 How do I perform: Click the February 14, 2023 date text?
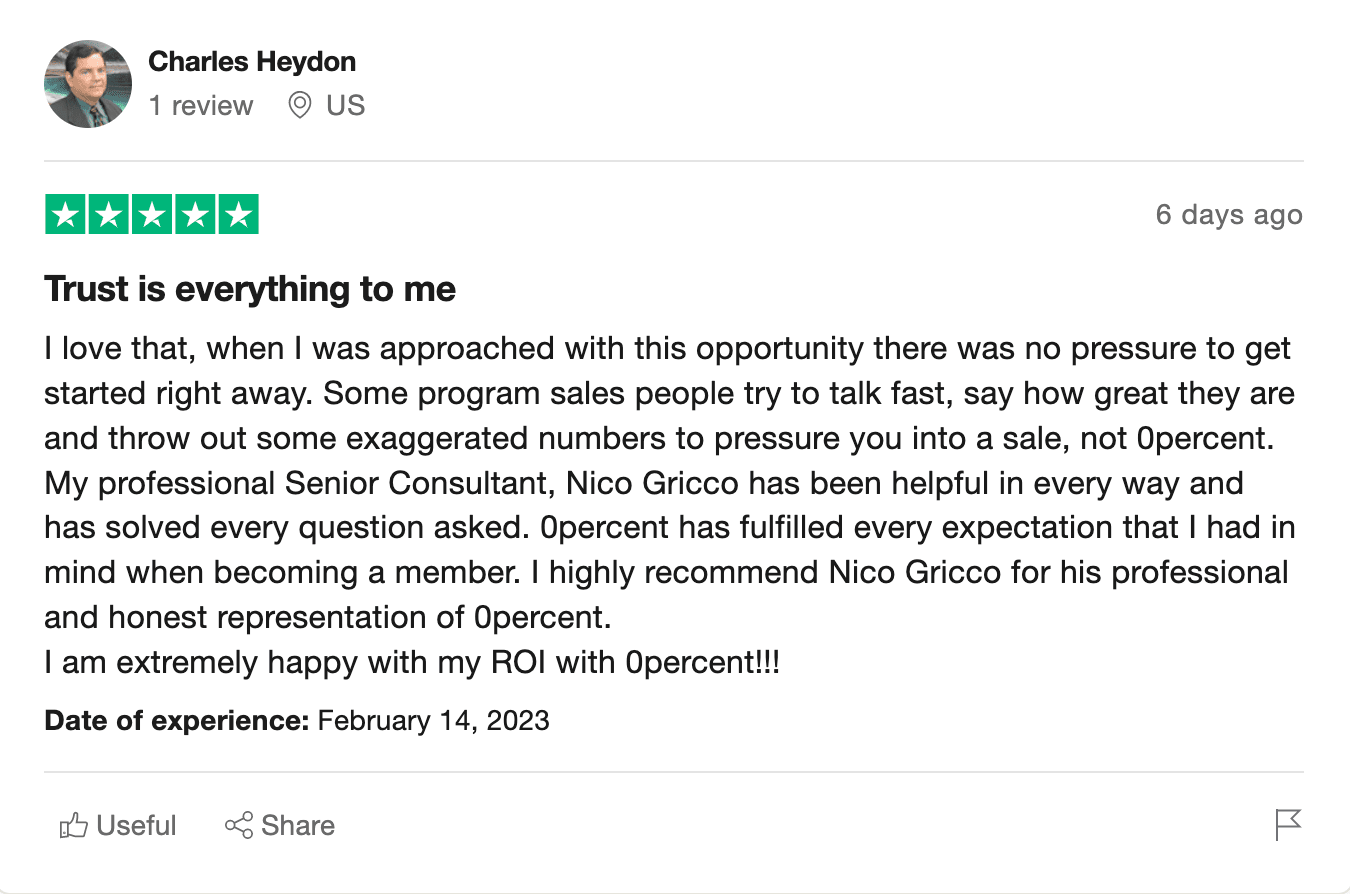(x=434, y=720)
